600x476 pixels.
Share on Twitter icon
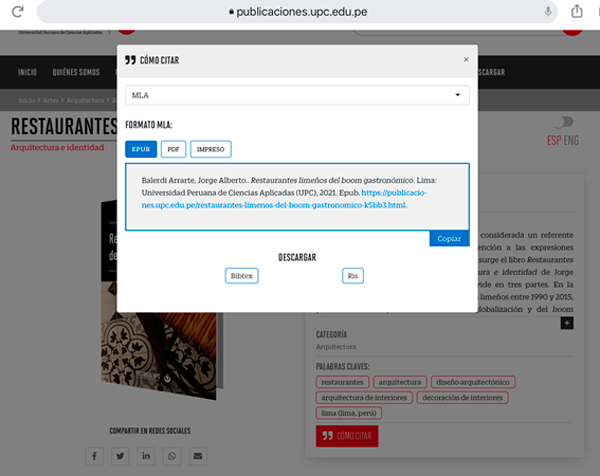(120, 456)
